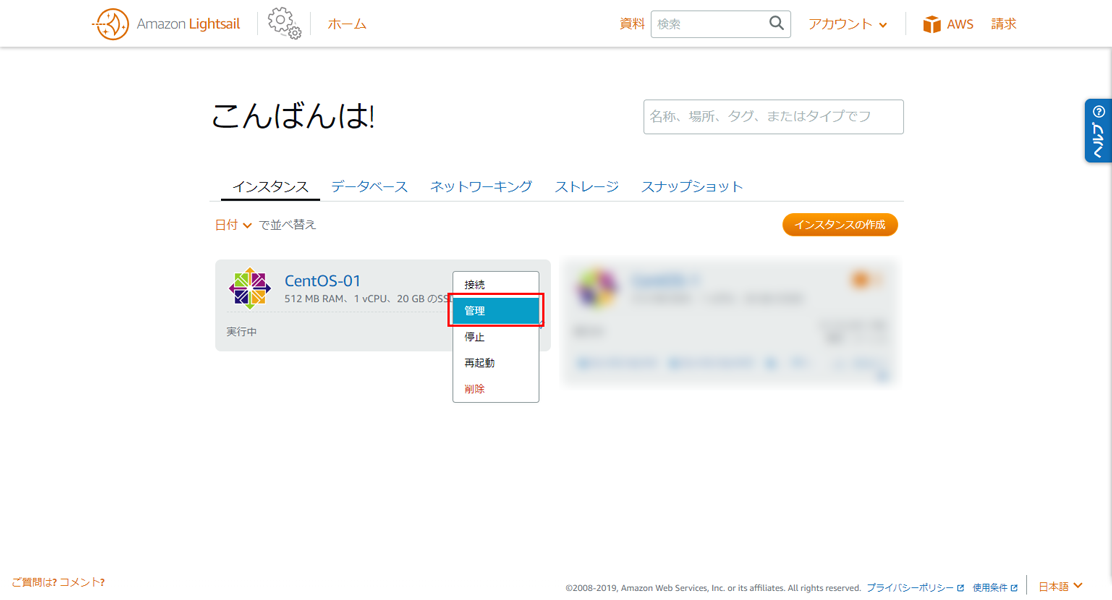This screenshot has height=600, width=1112.
Task: Open the CentOS-01 instance name link
Action: point(323,281)
